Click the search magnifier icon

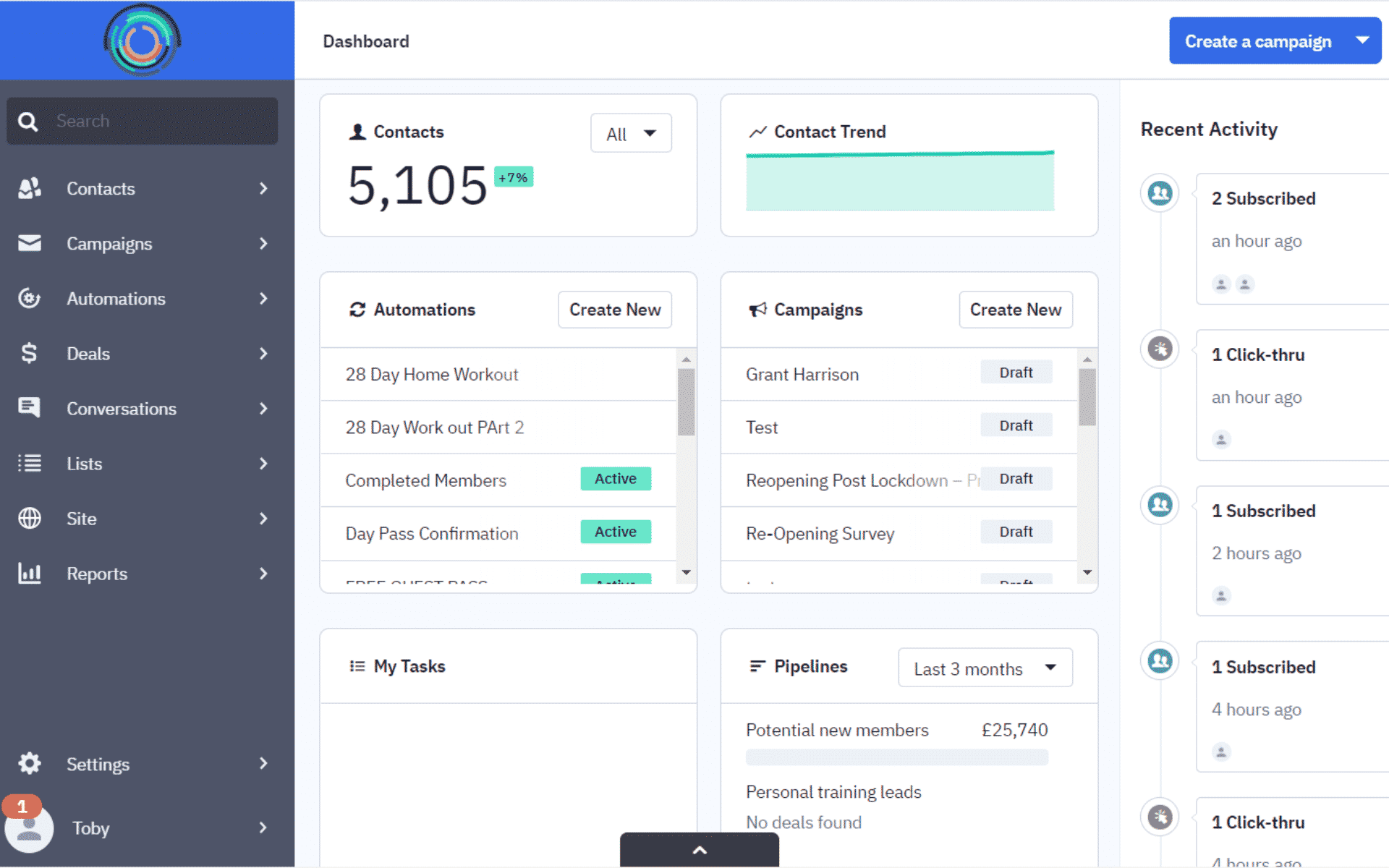27,121
